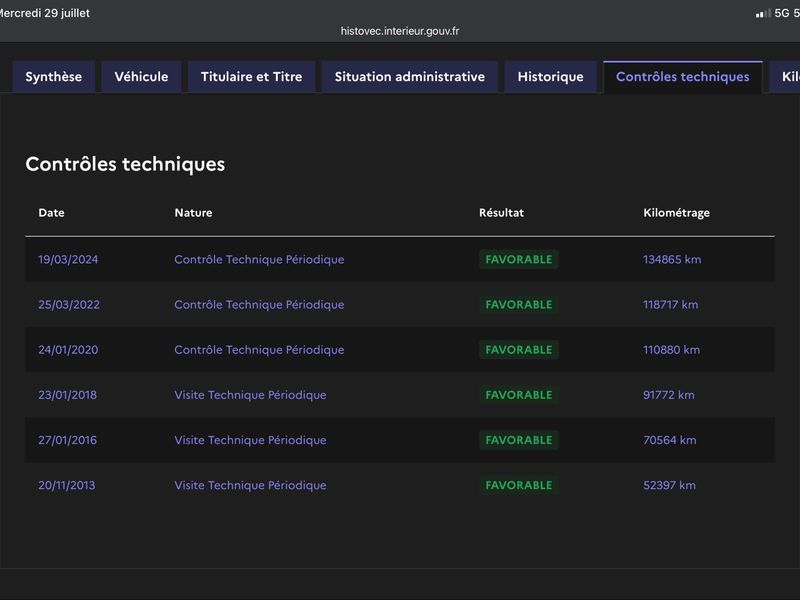
Task: Click the Contrôles techniques page heading
Action: pyautogui.click(x=125, y=164)
